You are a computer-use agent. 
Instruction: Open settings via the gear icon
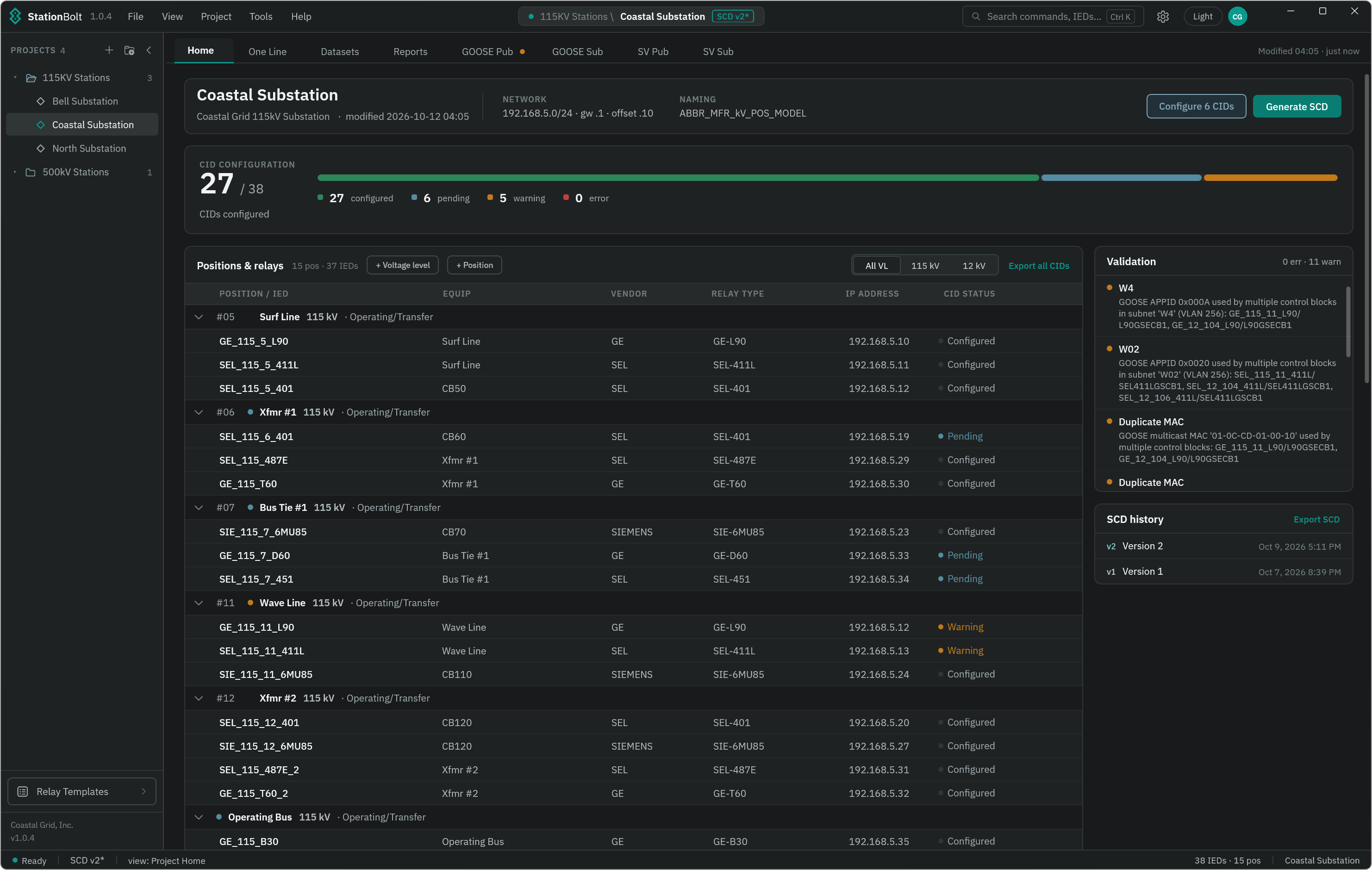pyautogui.click(x=1163, y=17)
